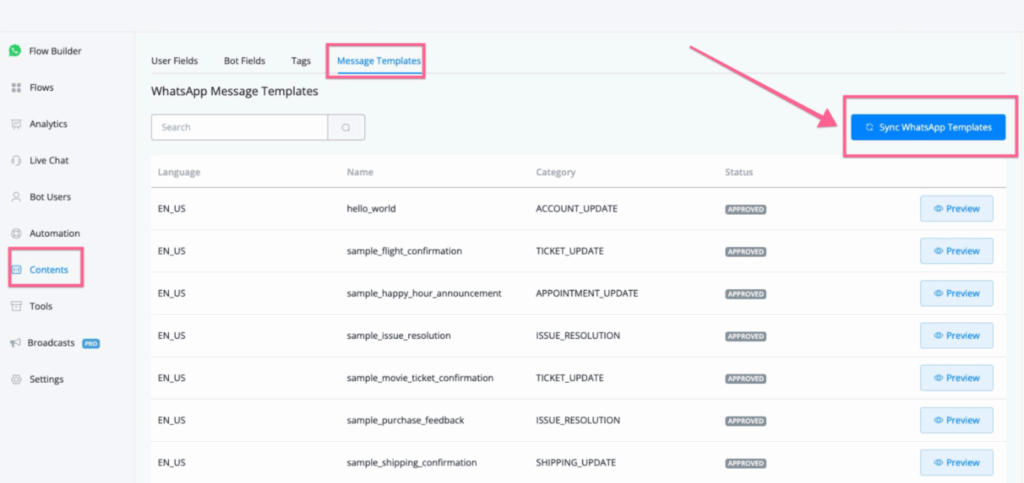Preview the hello_world template
The width and height of the screenshot is (1024, 483).
point(956,209)
